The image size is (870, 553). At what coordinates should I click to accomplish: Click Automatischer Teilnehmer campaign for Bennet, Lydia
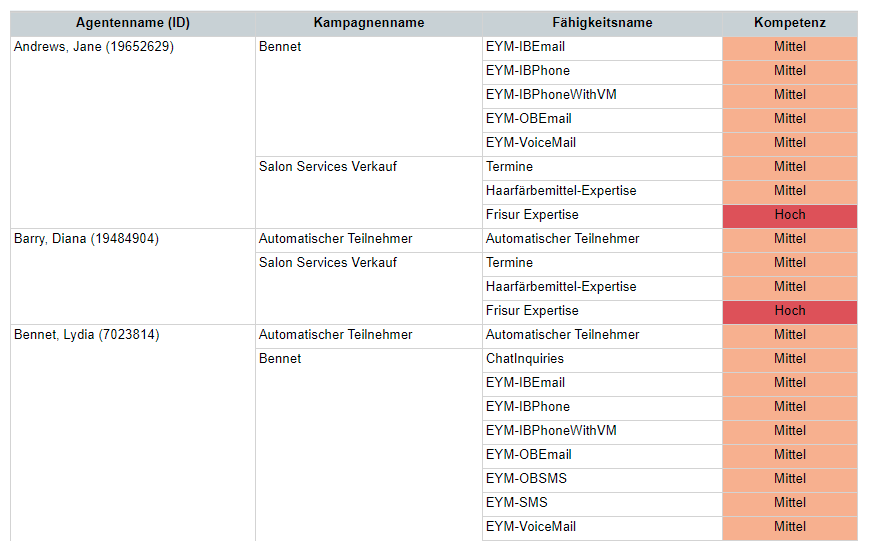335,334
